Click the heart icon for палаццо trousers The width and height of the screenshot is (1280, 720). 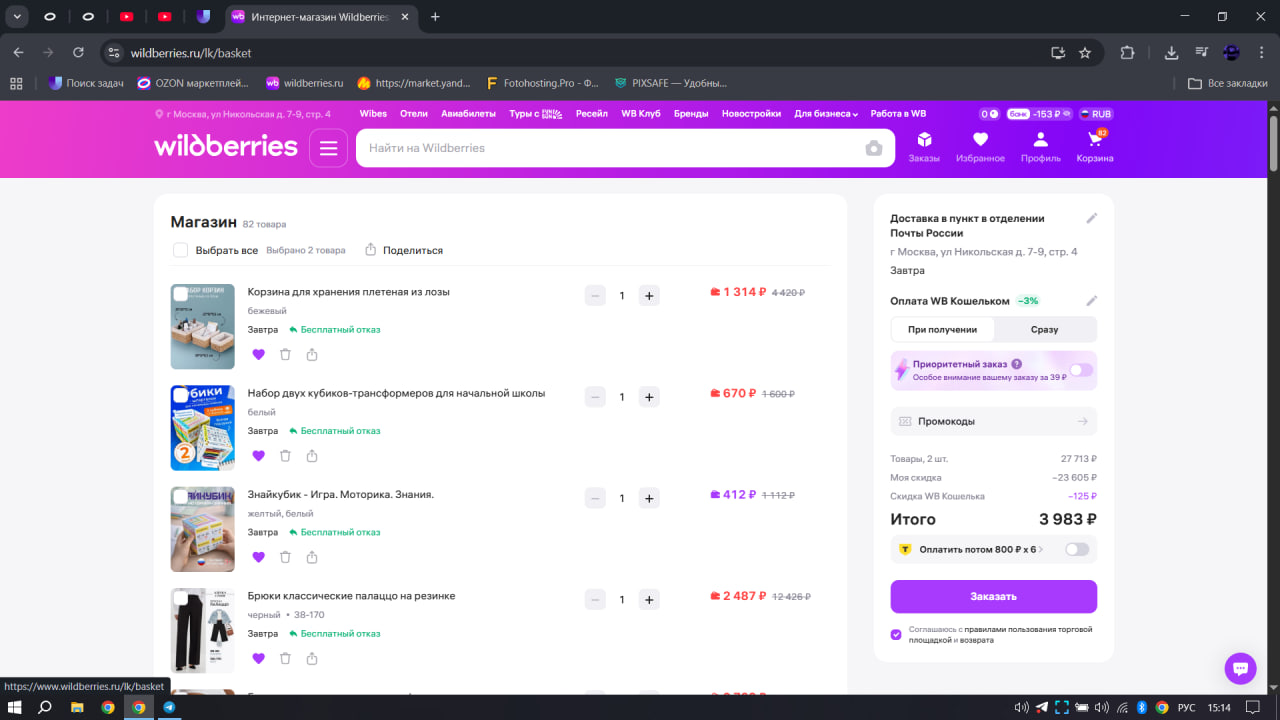[258, 658]
